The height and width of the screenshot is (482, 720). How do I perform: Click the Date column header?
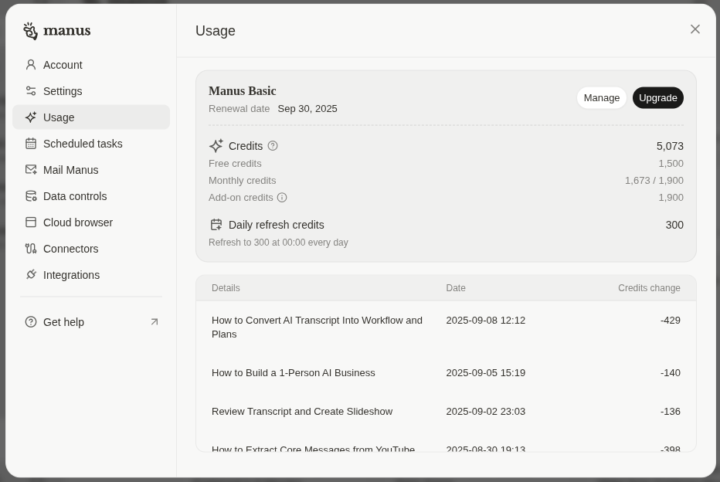[x=456, y=288]
